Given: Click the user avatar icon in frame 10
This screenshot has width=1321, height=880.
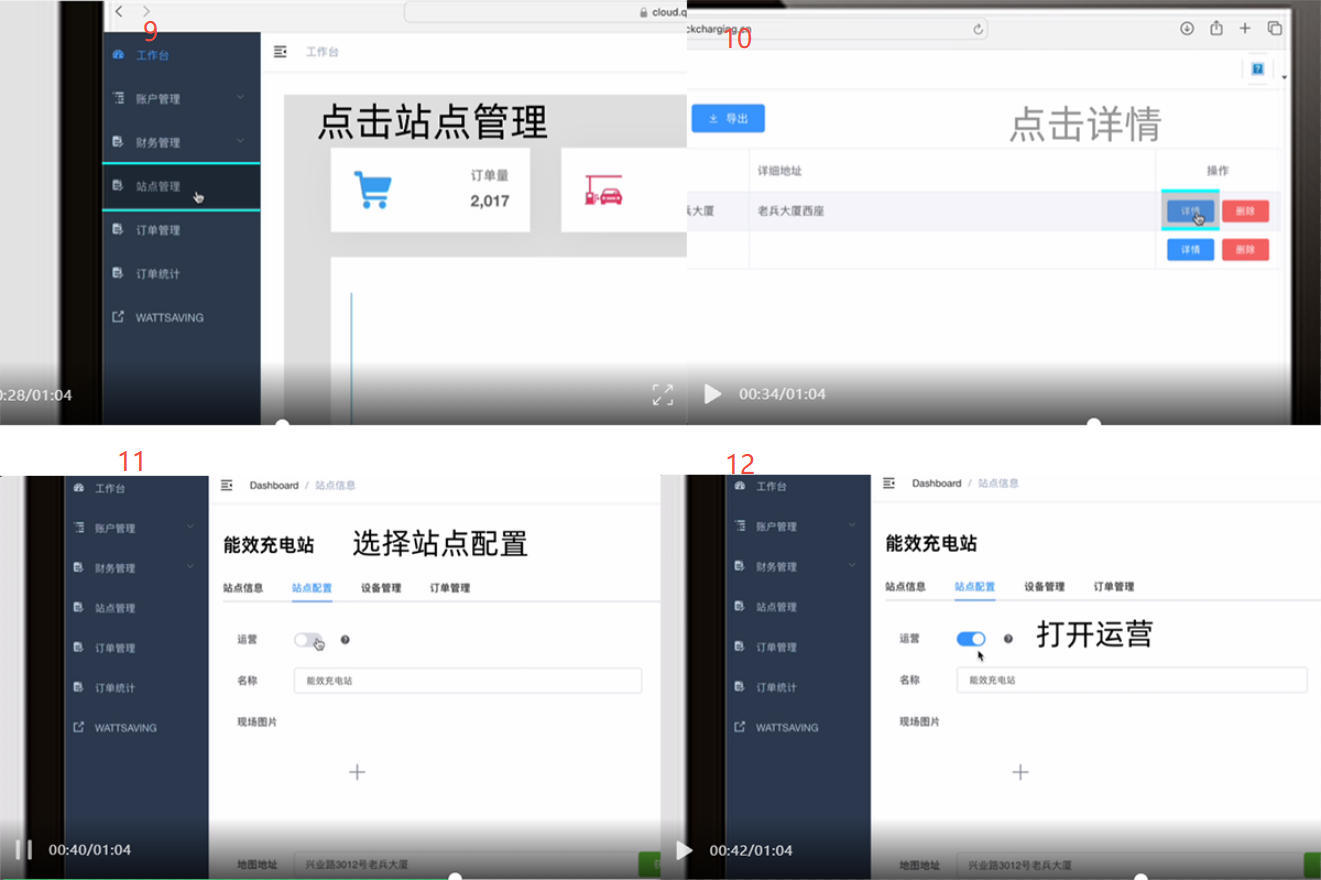Looking at the screenshot, I should [1257, 69].
